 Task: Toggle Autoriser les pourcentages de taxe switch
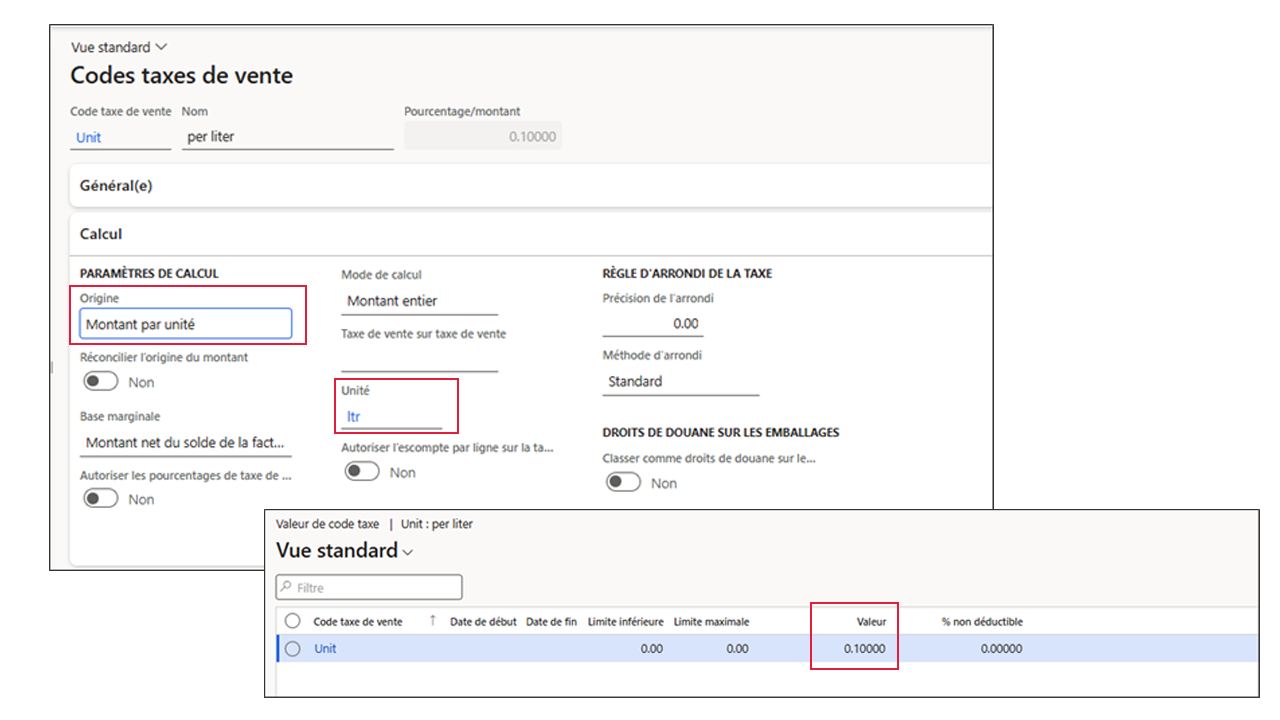coord(100,499)
